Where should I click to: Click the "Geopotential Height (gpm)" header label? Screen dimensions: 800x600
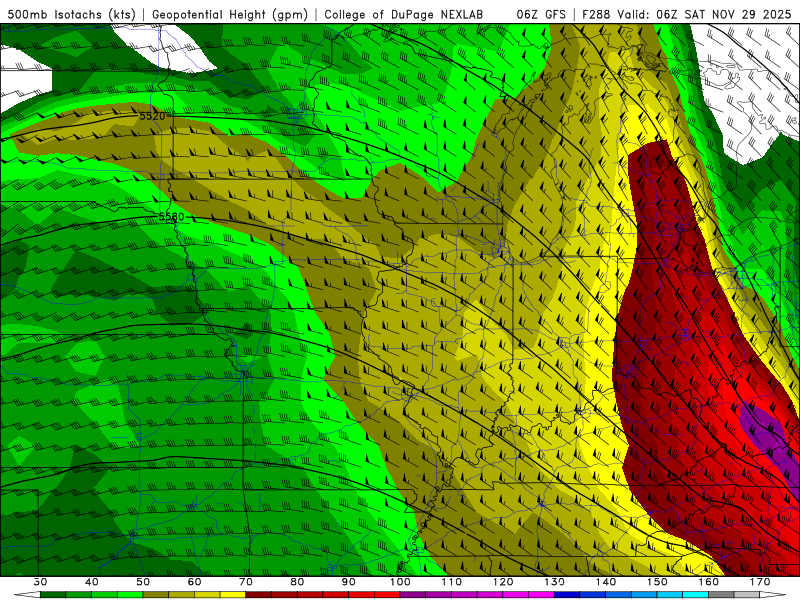pos(230,14)
